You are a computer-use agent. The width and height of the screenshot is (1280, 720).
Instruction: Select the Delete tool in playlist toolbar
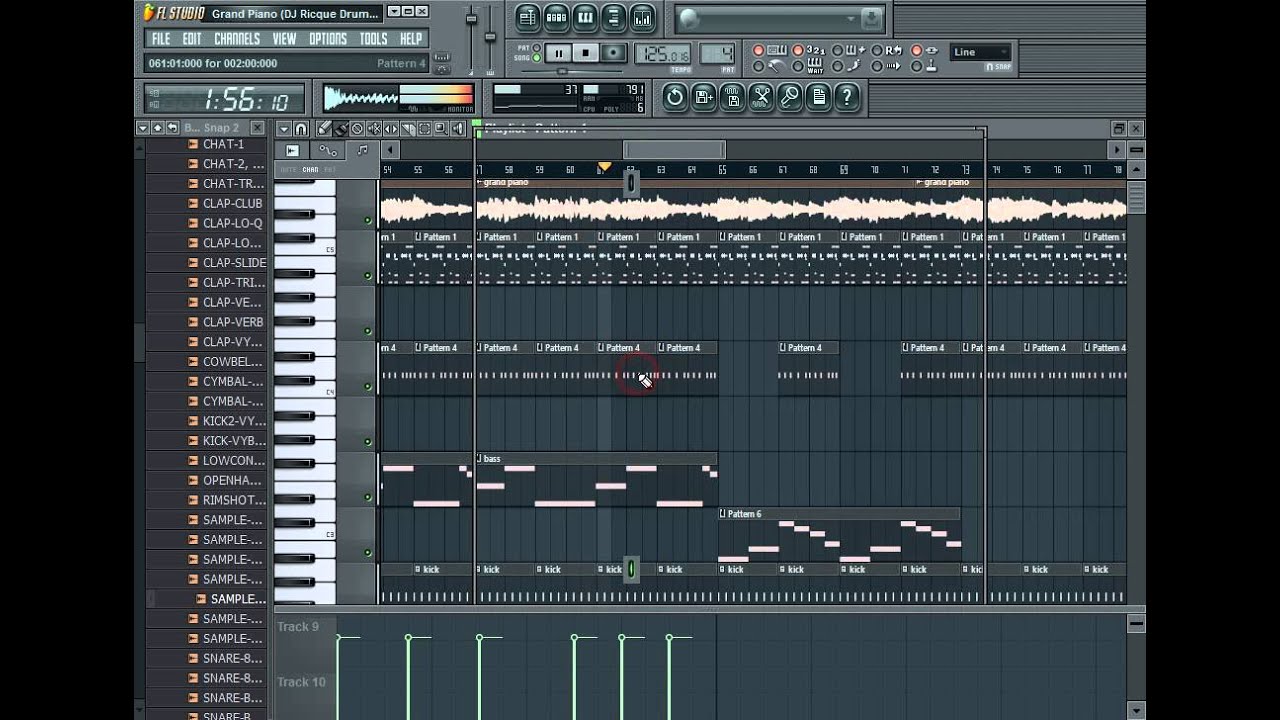pos(357,128)
